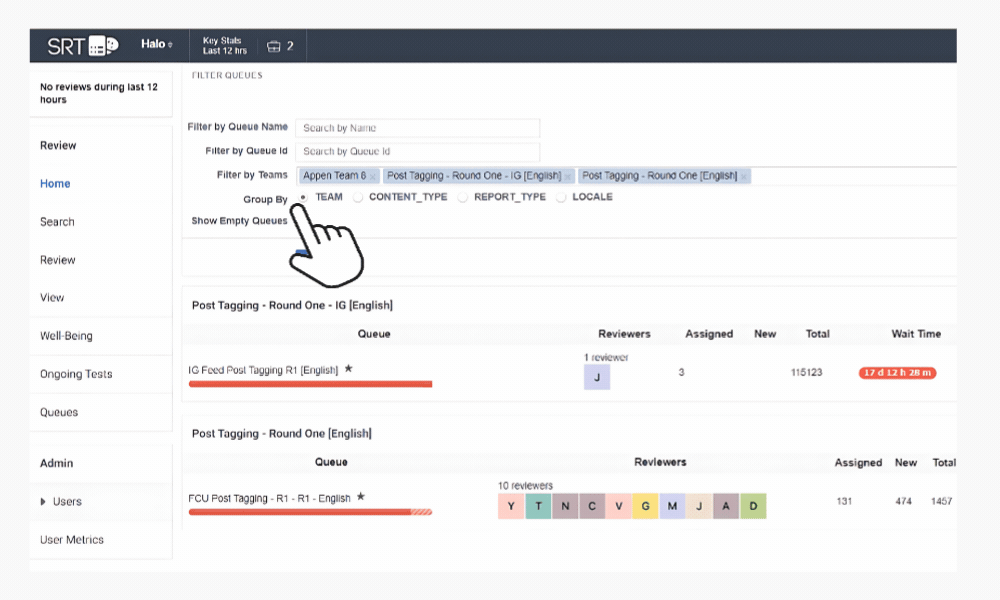Screen dimensions: 1000x600
Task: Open the briefcase icon showing 2
Action: click(x=280, y=46)
